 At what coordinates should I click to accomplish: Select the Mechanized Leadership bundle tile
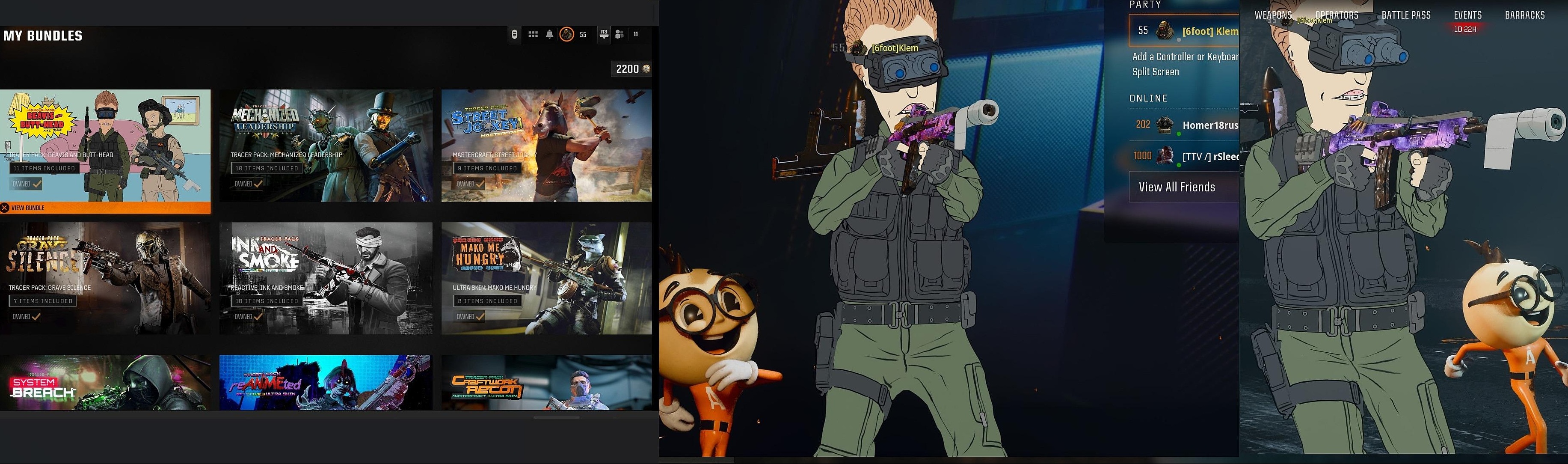click(326, 146)
